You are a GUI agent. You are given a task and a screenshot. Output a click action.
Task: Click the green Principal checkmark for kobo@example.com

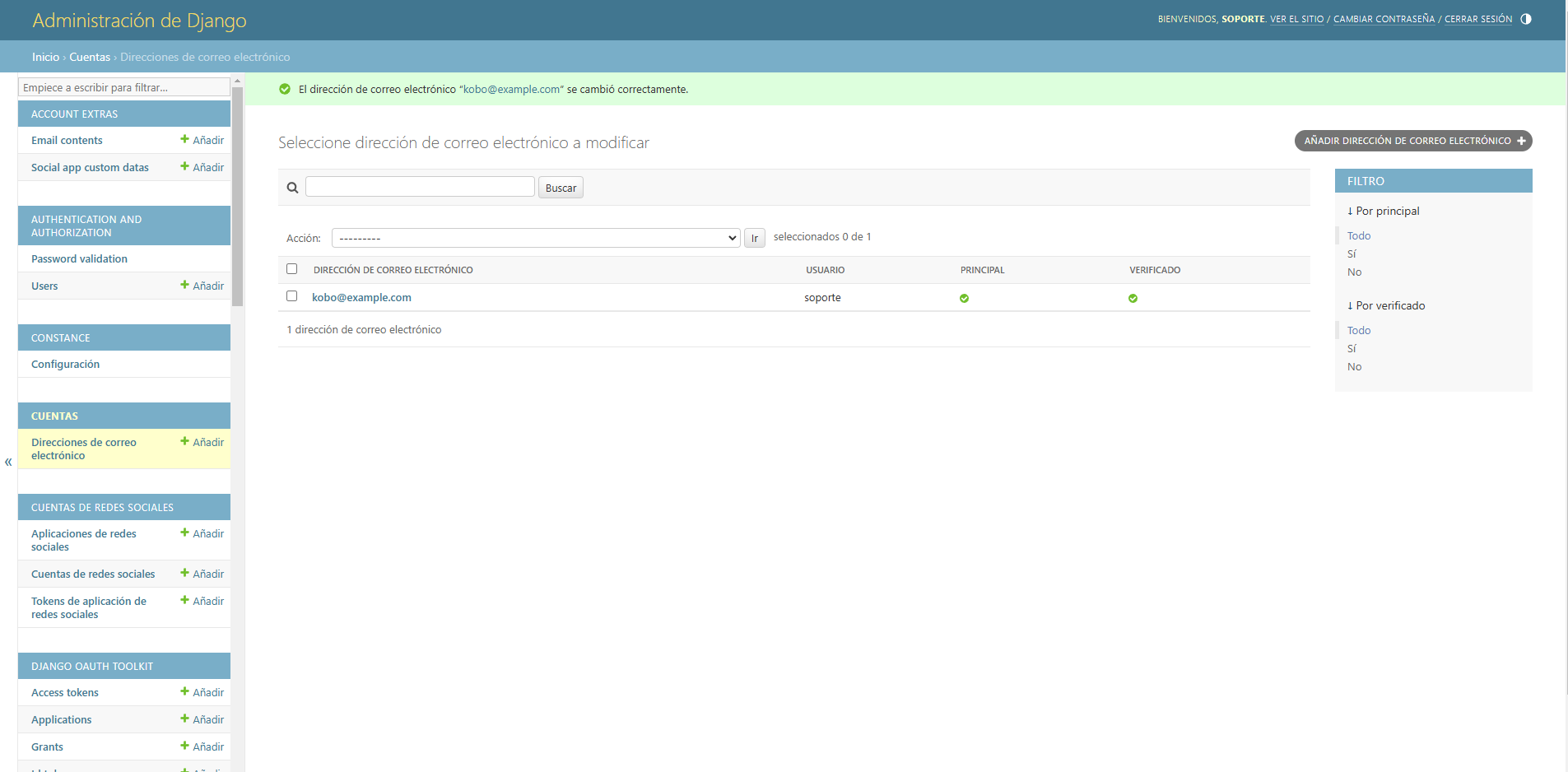coord(964,298)
